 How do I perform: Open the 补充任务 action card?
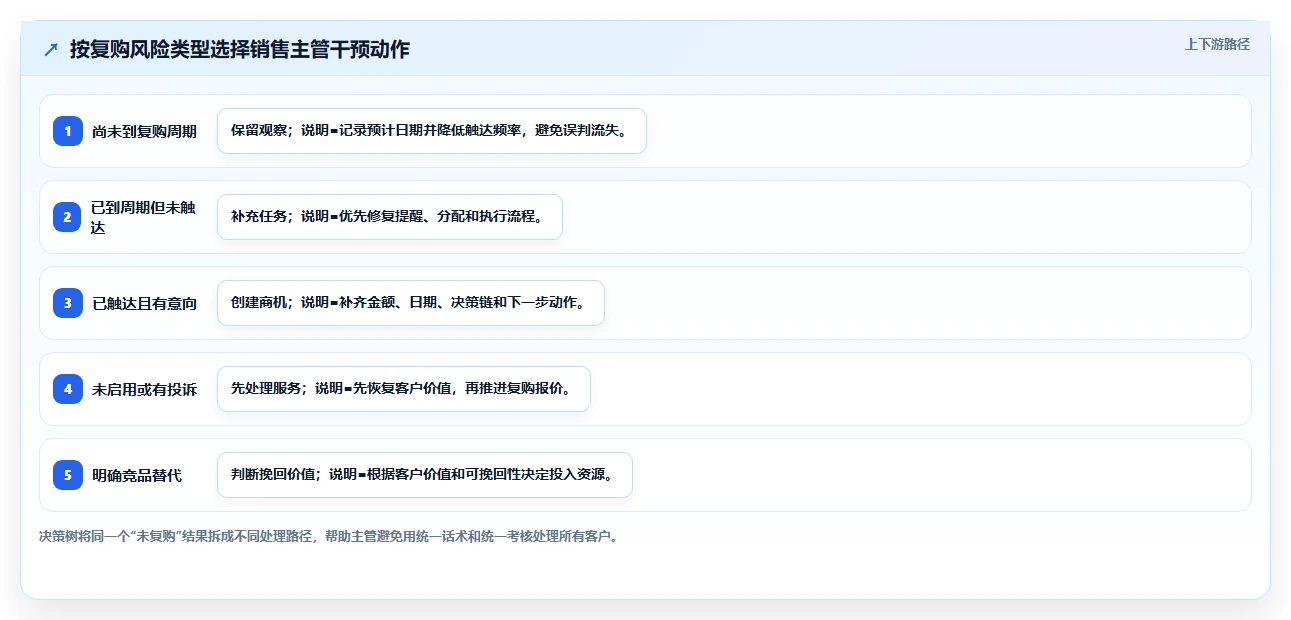tap(390, 217)
